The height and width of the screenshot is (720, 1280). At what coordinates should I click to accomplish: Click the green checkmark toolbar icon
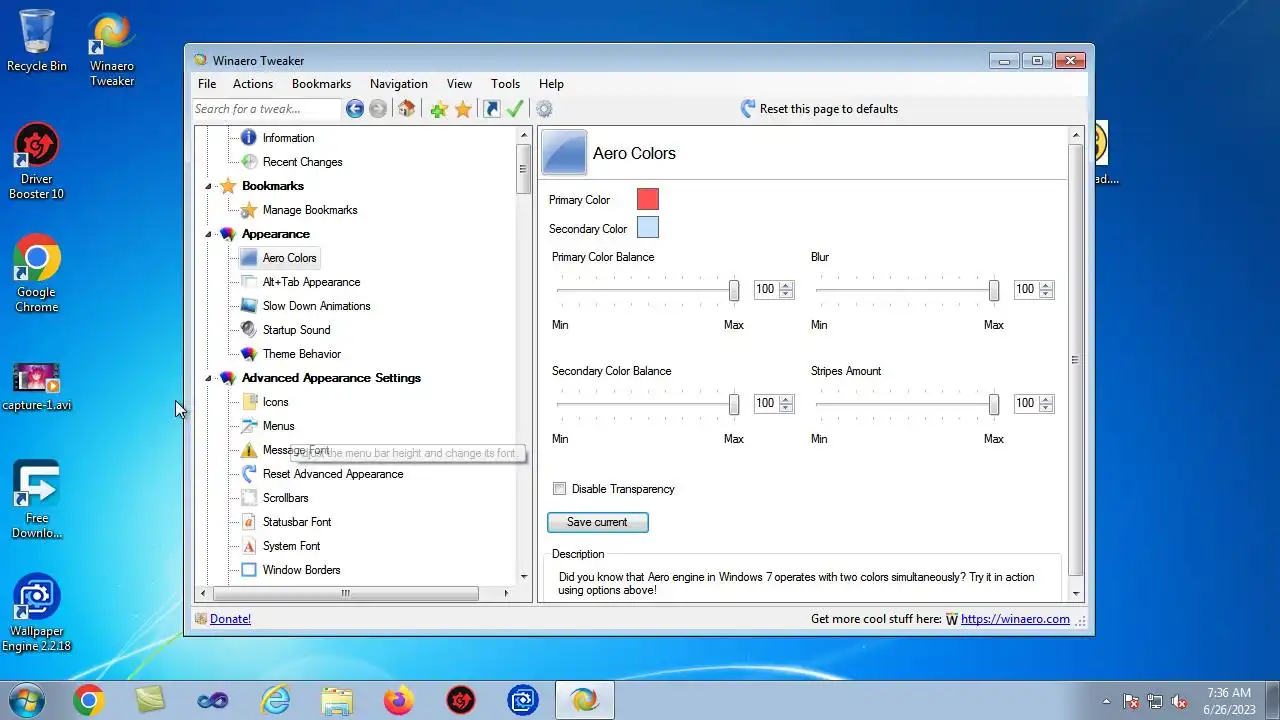(515, 109)
